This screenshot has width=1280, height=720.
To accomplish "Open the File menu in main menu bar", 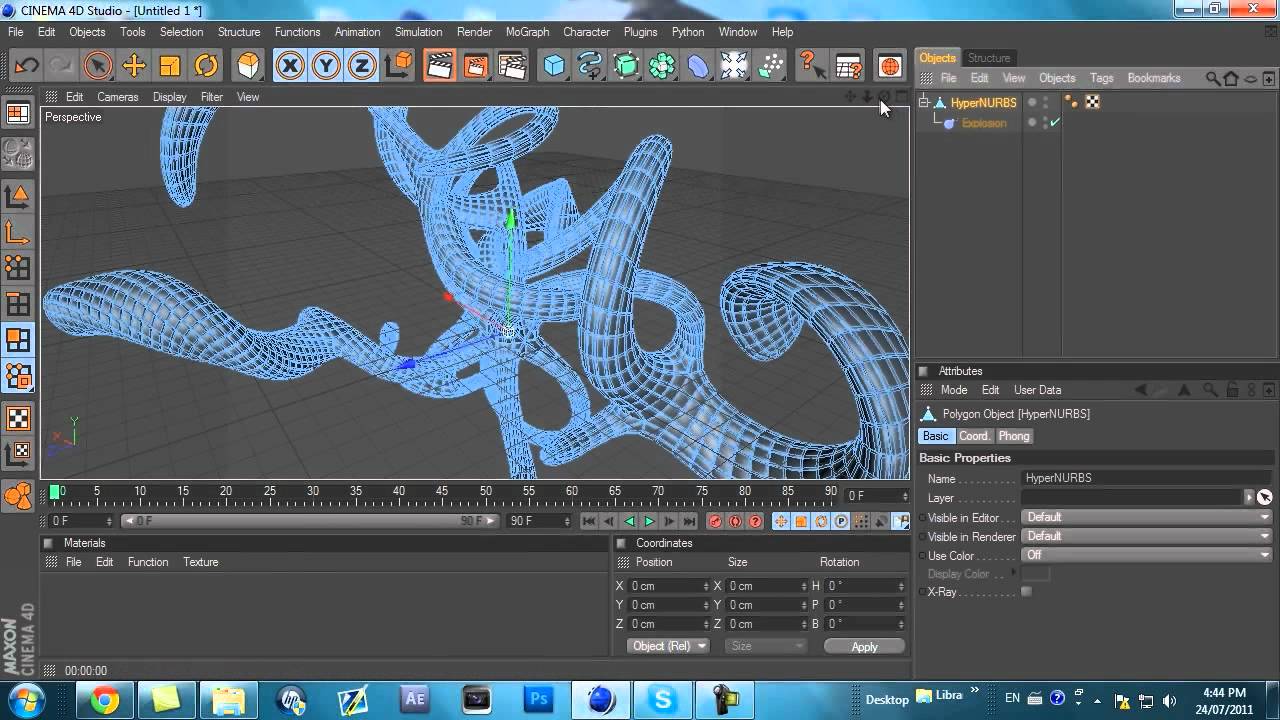I will click(x=16, y=32).
